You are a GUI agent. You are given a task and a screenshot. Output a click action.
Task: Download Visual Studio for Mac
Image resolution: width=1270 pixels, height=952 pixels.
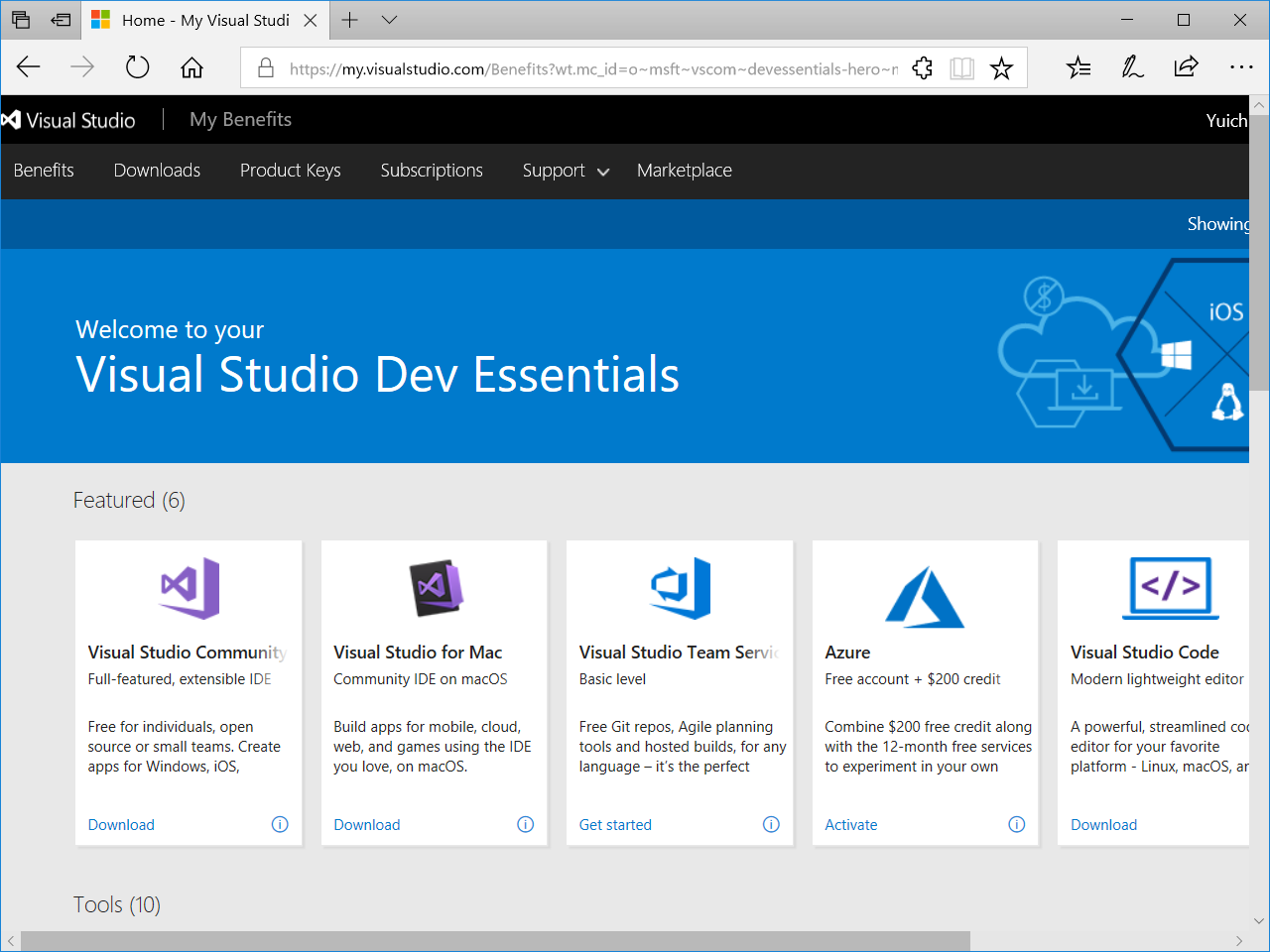click(x=367, y=825)
